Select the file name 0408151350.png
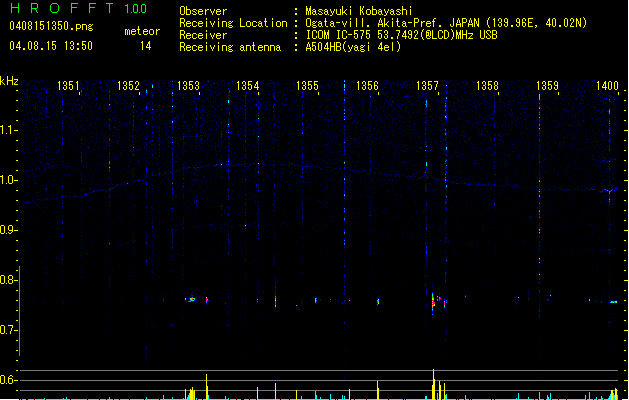 coord(51,26)
